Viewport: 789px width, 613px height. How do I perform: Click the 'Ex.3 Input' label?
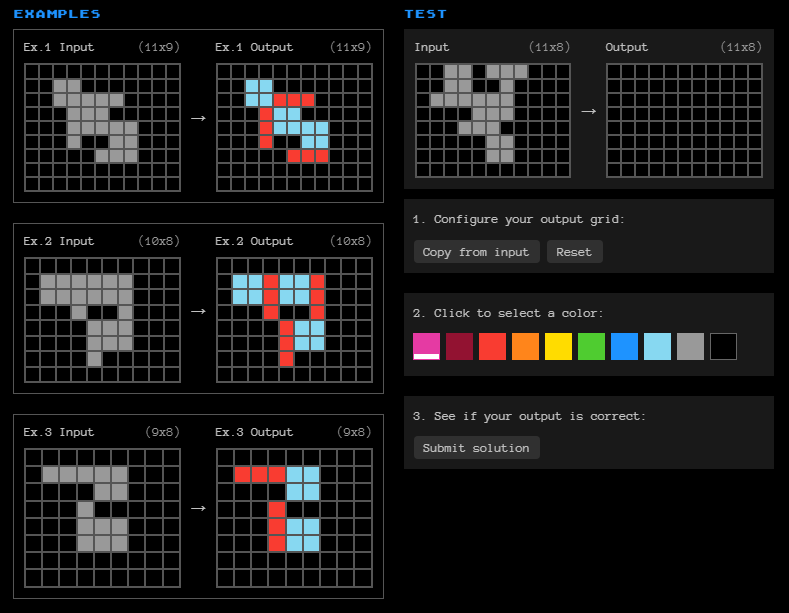(58, 432)
